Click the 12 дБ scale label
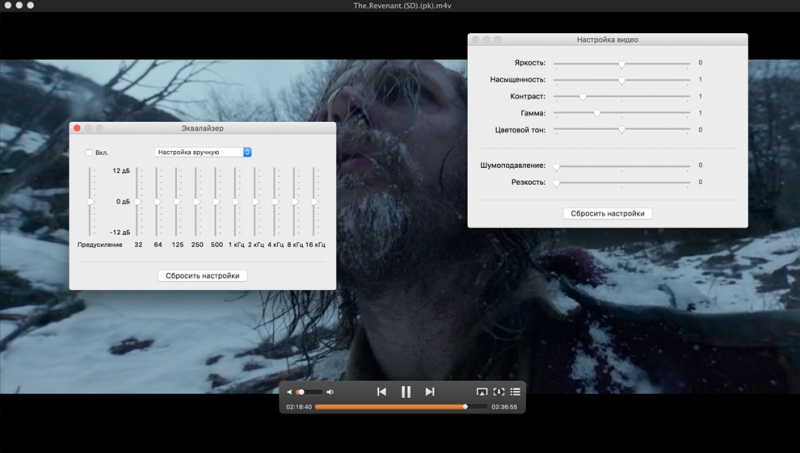The height and width of the screenshot is (453, 800). 121,171
